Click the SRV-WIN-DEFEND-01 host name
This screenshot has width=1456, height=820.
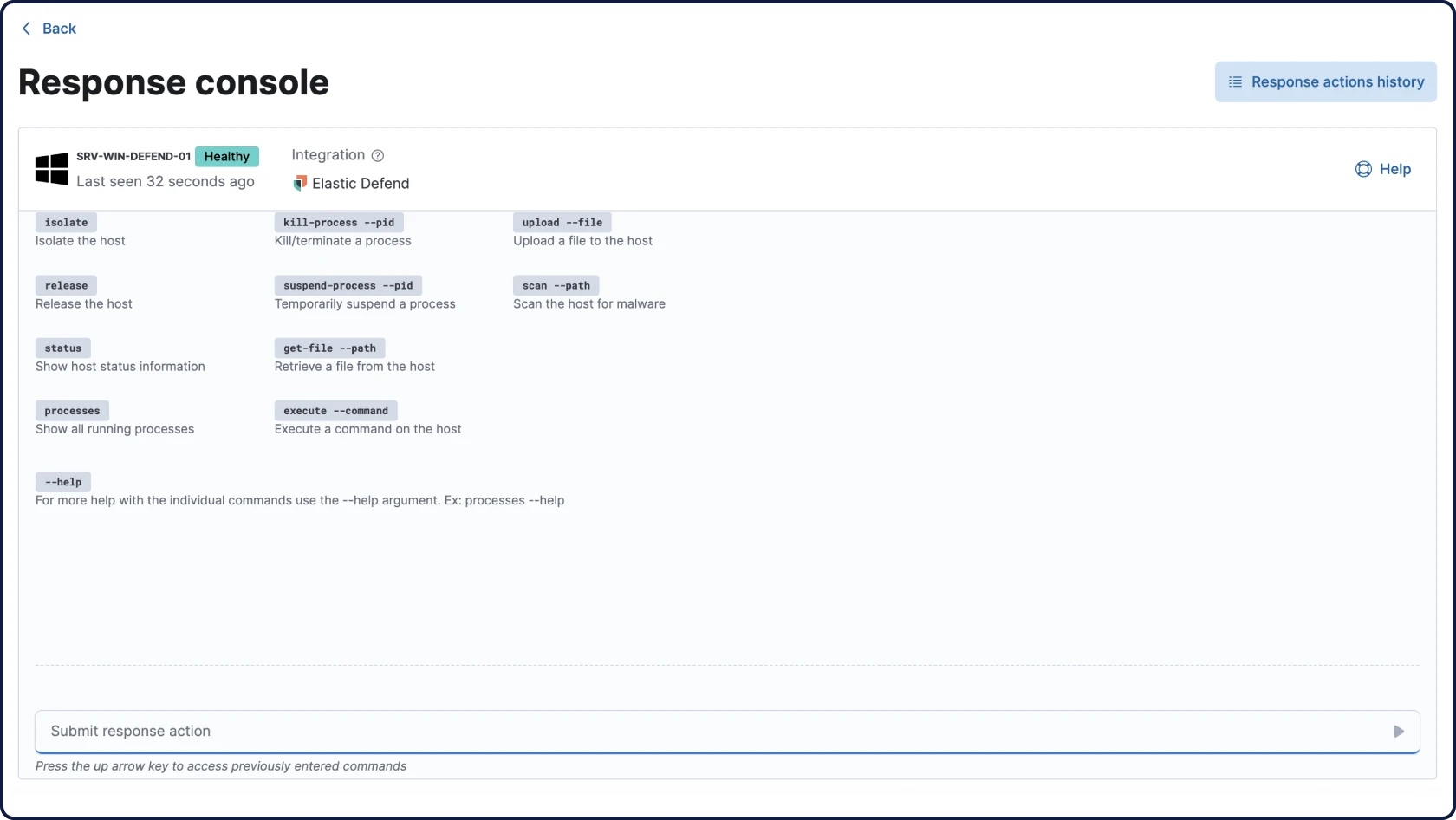pyautogui.click(x=133, y=157)
